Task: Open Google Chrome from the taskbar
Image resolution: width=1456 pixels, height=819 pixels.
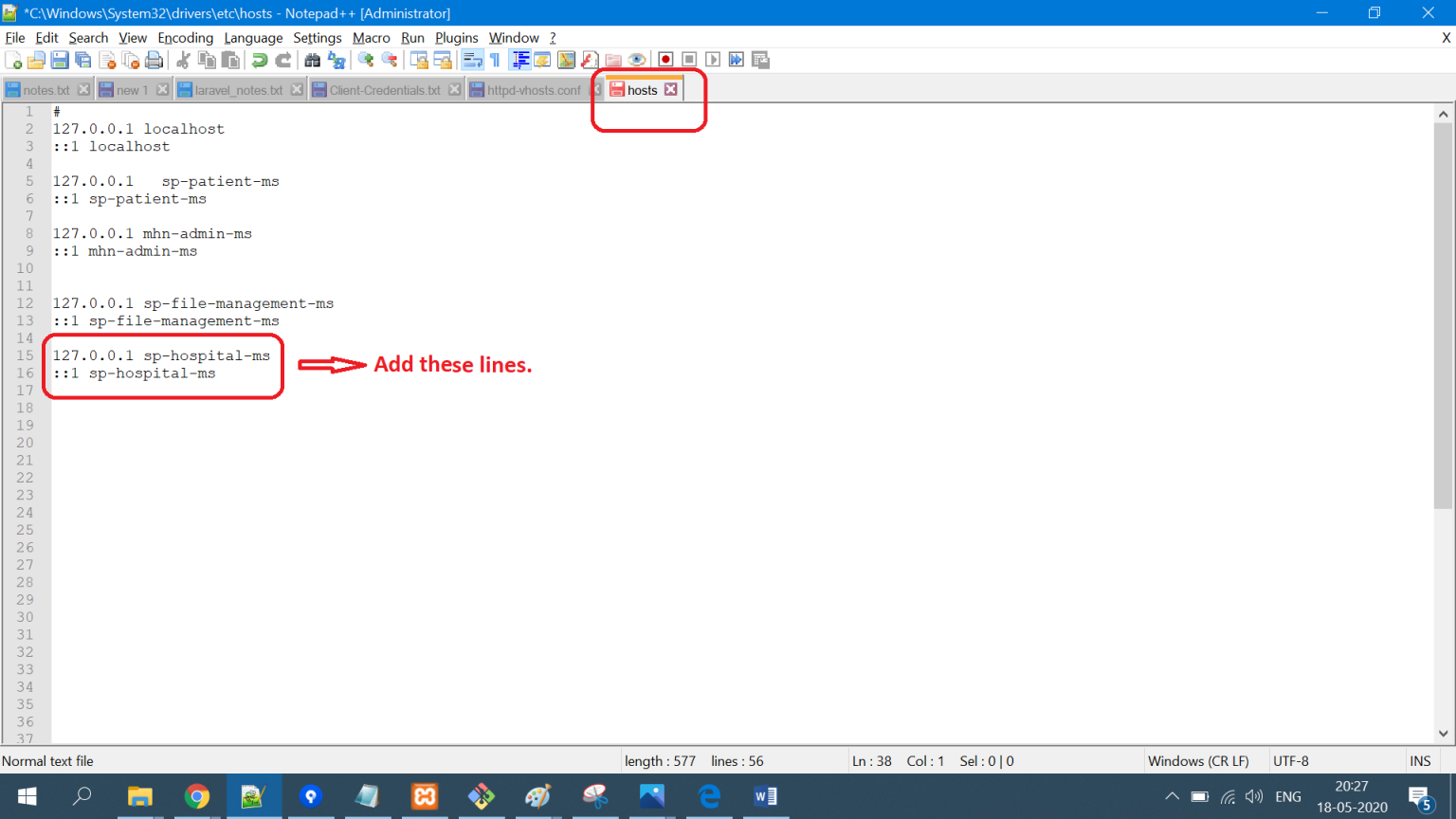Action: (x=197, y=796)
